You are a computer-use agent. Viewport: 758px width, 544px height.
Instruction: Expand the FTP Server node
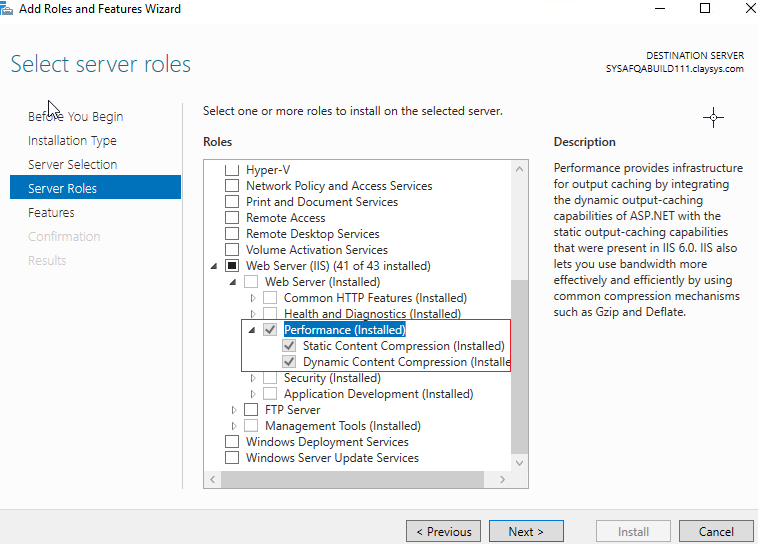[233, 410]
